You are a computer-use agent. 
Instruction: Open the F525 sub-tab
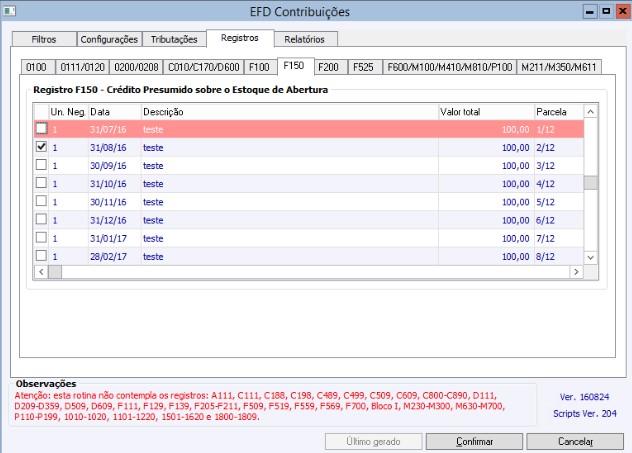(364, 67)
